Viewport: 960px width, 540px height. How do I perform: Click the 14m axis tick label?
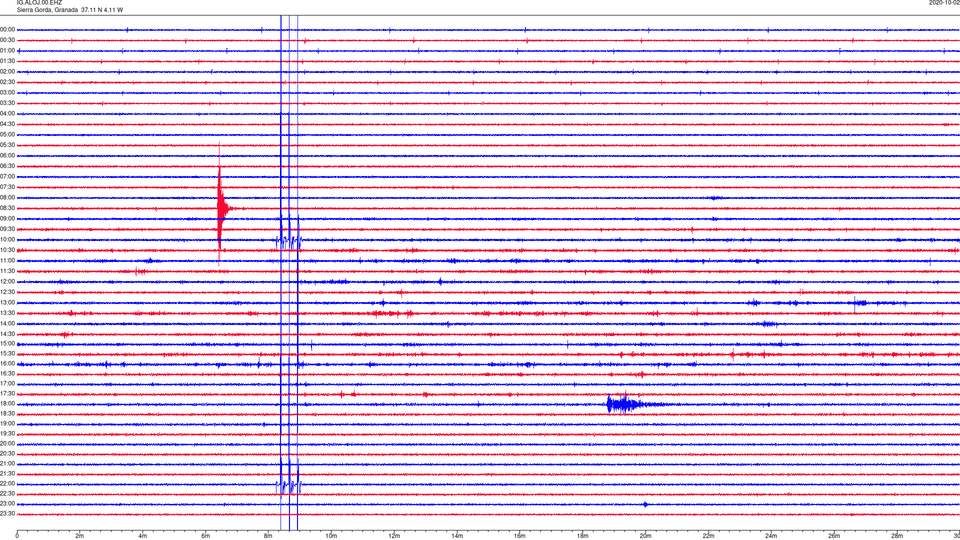point(457,536)
